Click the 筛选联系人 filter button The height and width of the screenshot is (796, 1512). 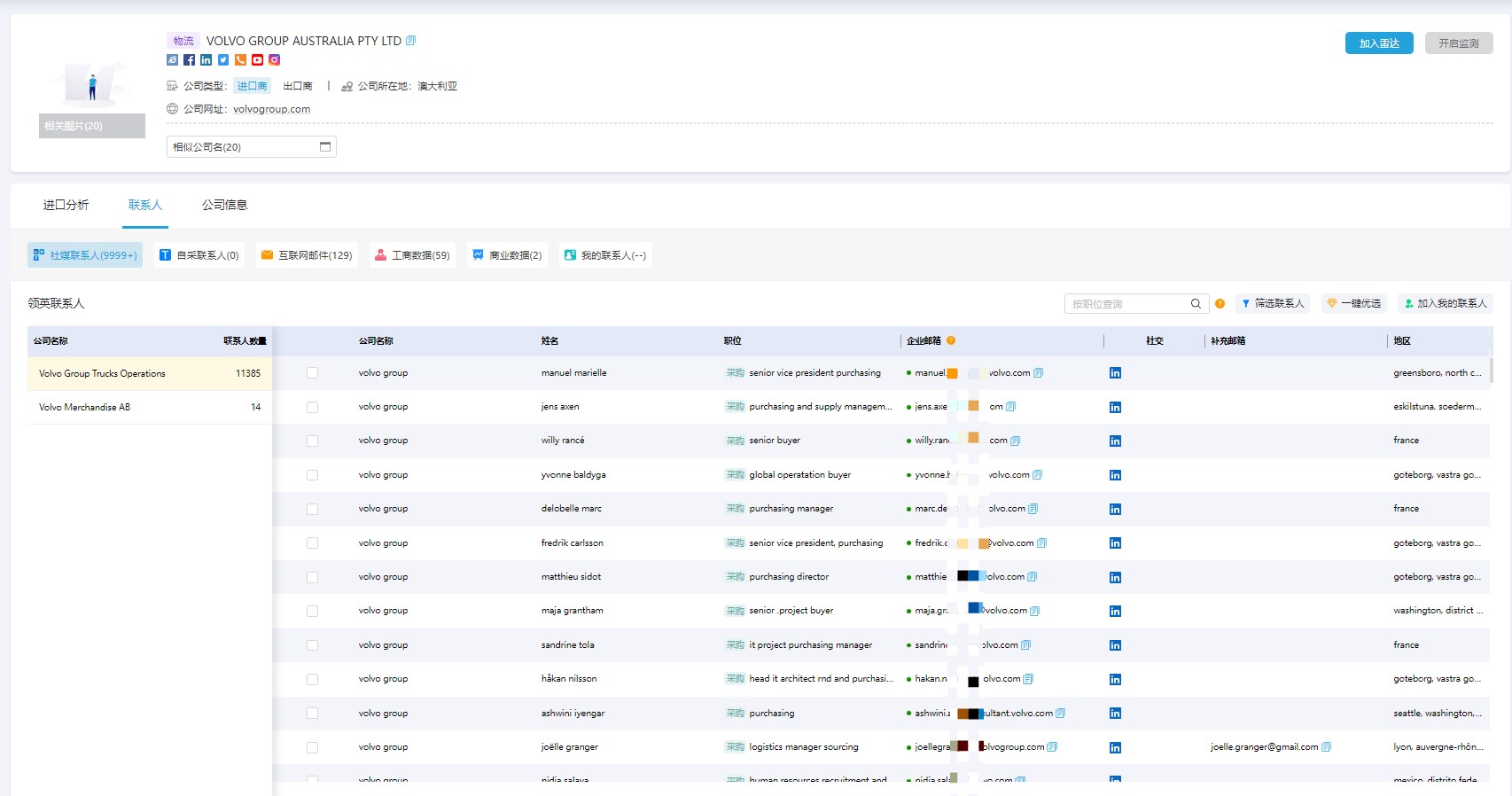[x=1273, y=304]
